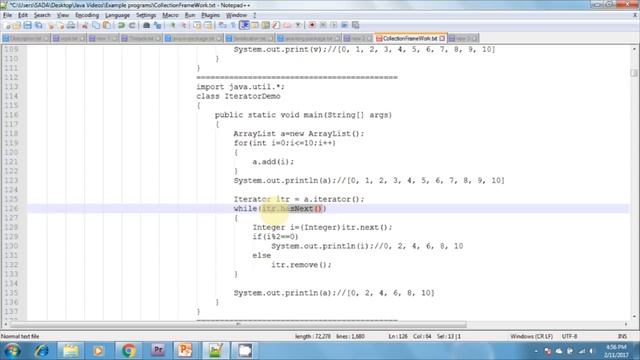
Task: Click the Paste toolbar icon
Action: pyautogui.click(x=107, y=25)
